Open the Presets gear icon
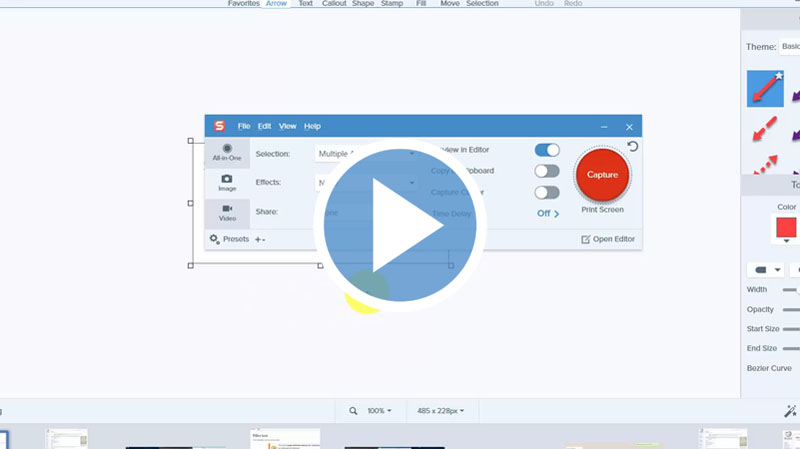The image size is (800, 449). pos(214,239)
